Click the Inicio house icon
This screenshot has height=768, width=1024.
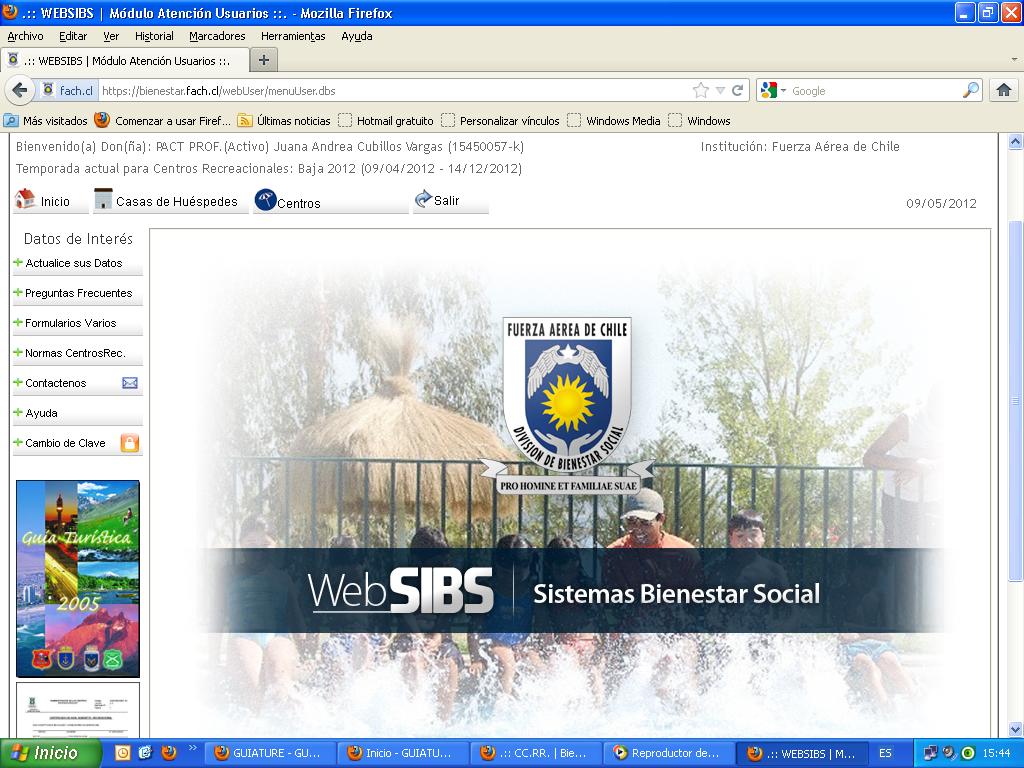pos(25,200)
